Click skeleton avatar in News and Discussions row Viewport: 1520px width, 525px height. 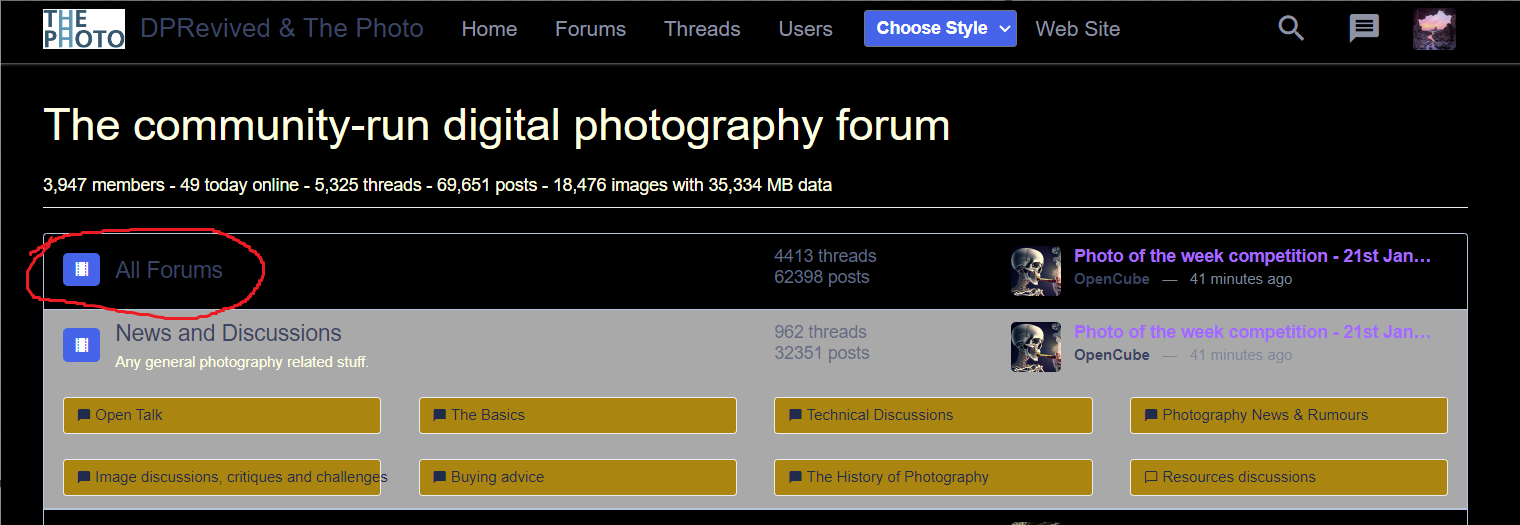[x=1036, y=347]
